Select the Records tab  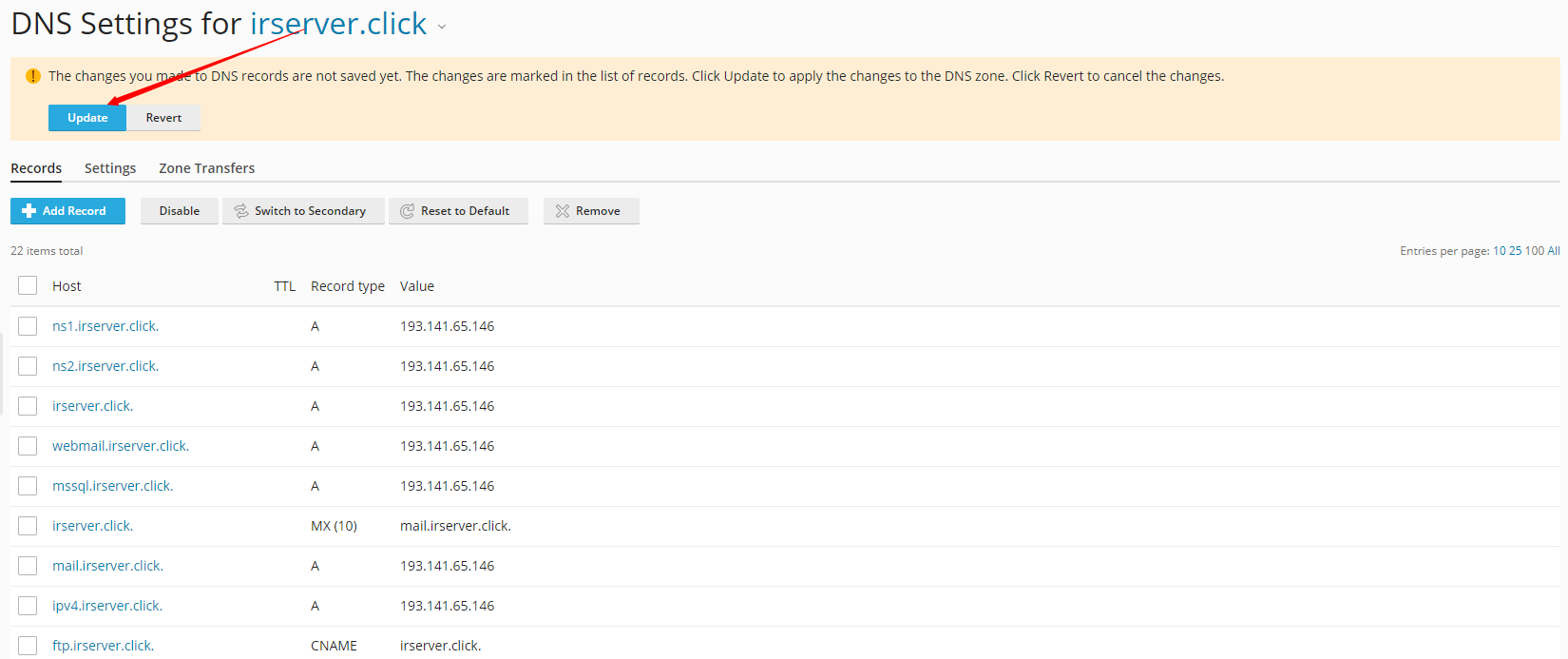tap(36, 168)
